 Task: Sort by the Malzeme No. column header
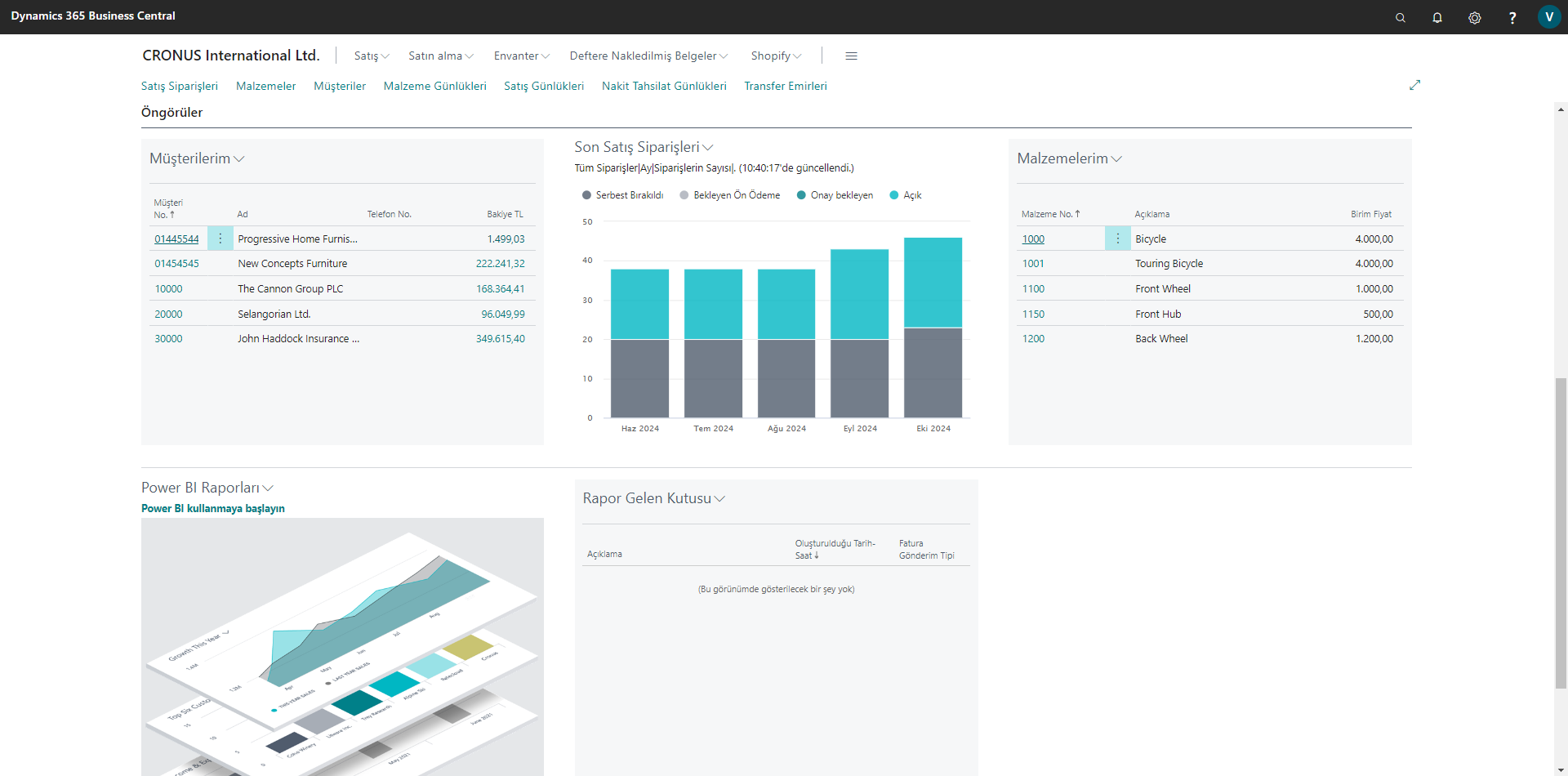pos(1051,214)
